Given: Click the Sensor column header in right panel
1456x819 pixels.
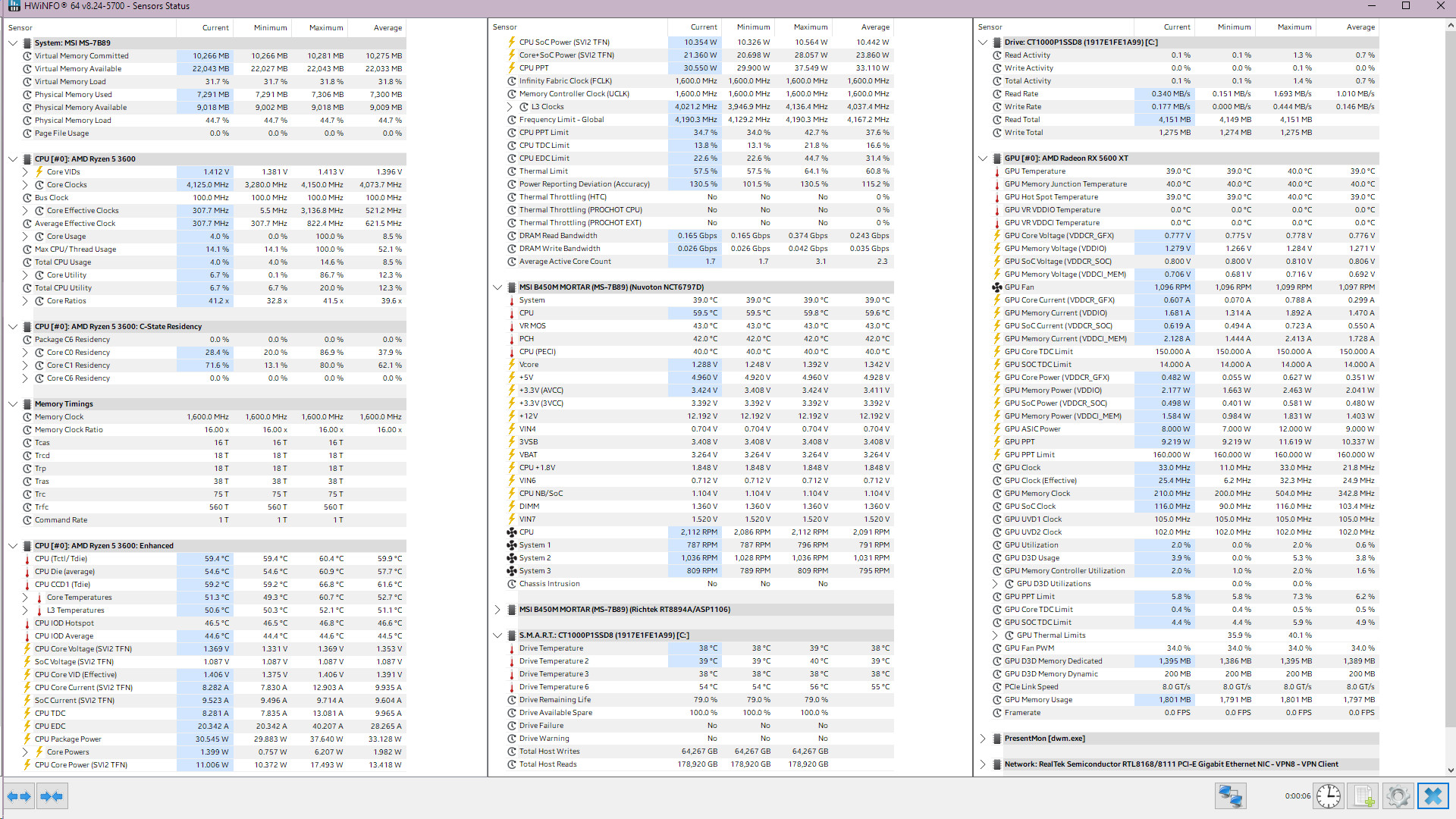Looking at the screenshot, I should [x=1054, y=27].
